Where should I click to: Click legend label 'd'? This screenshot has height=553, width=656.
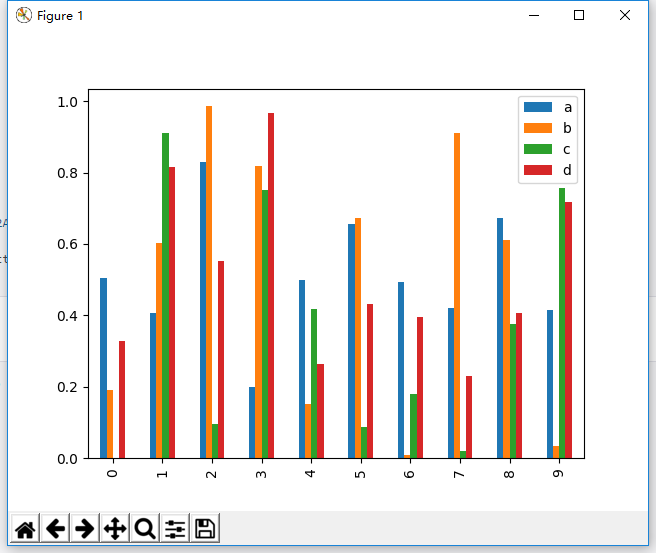click(567, 169)
